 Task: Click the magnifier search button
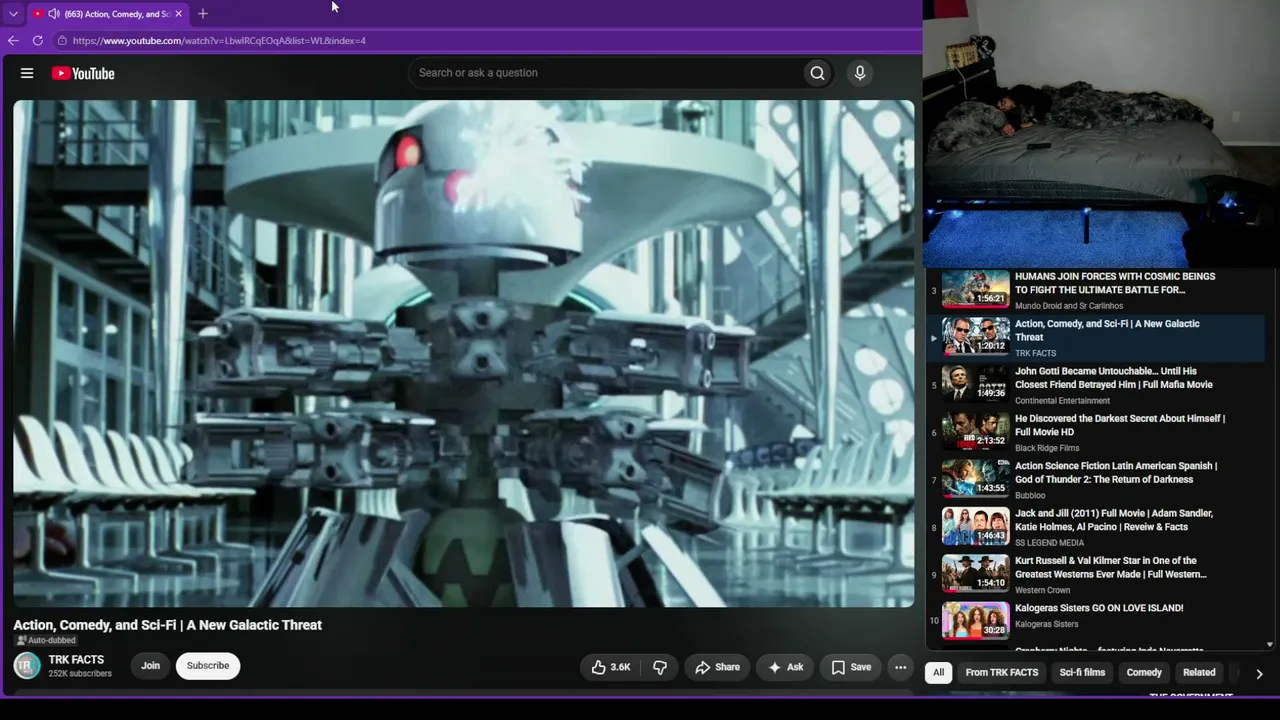click(x=817, y=73)
